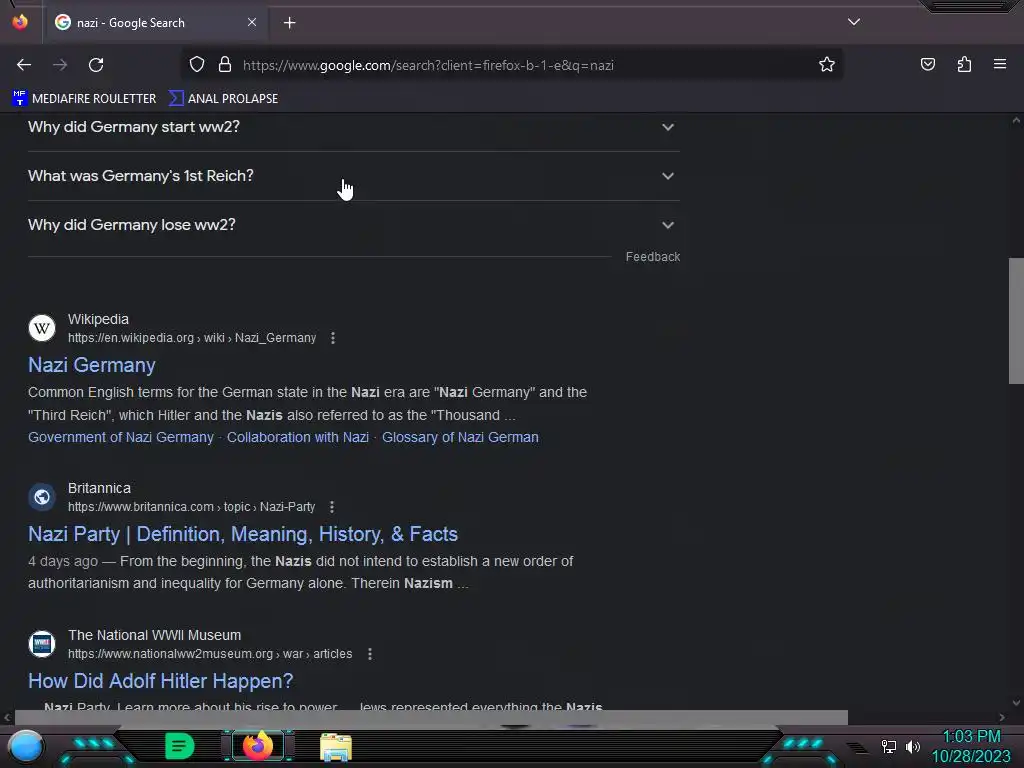Viewport: 1024px width, 768px height.
Task: Open 'Collaboration with Nazi' sublink
Action: (x=298, y=438)
